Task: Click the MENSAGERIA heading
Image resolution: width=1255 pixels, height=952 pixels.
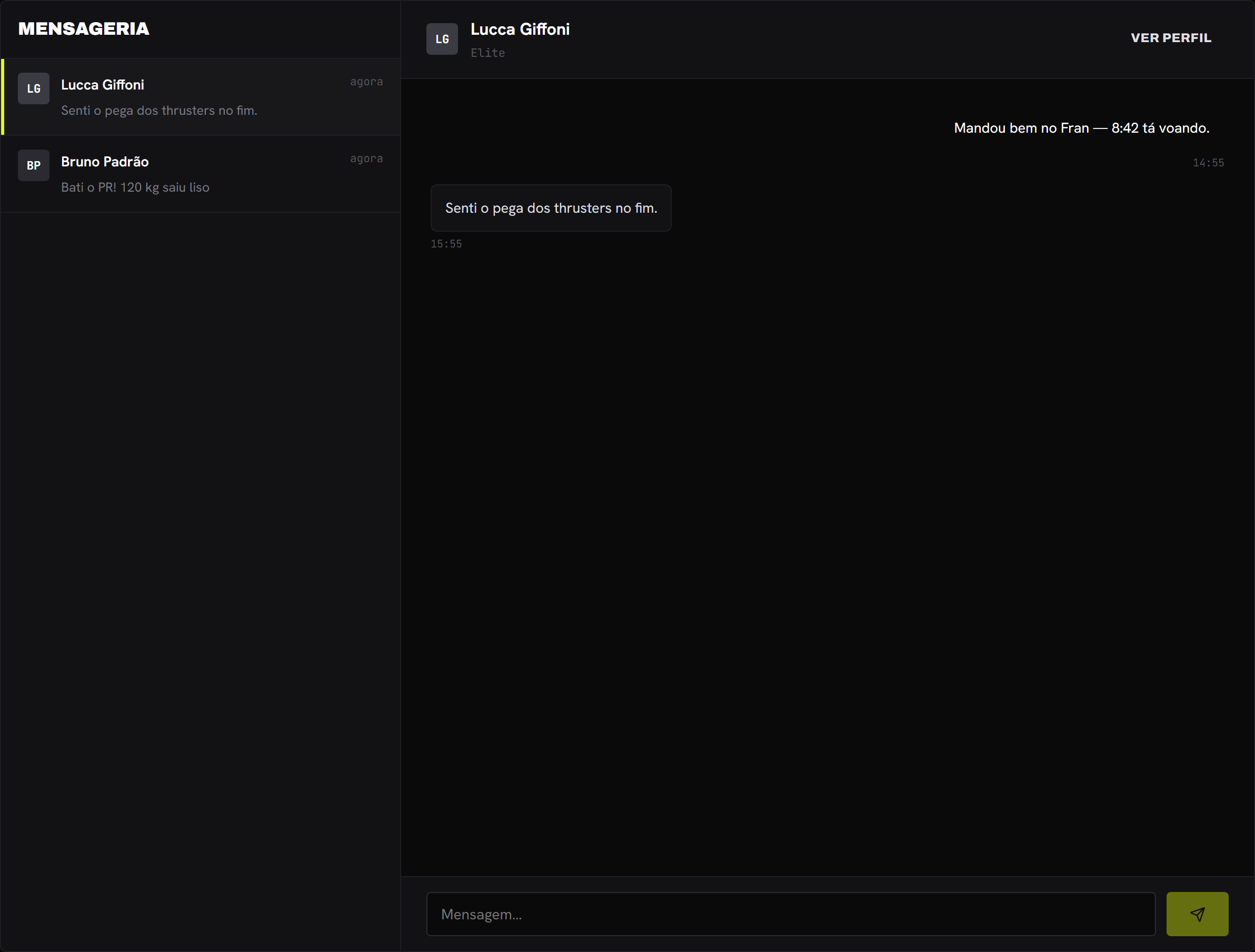Action: [x=84, y=29]
